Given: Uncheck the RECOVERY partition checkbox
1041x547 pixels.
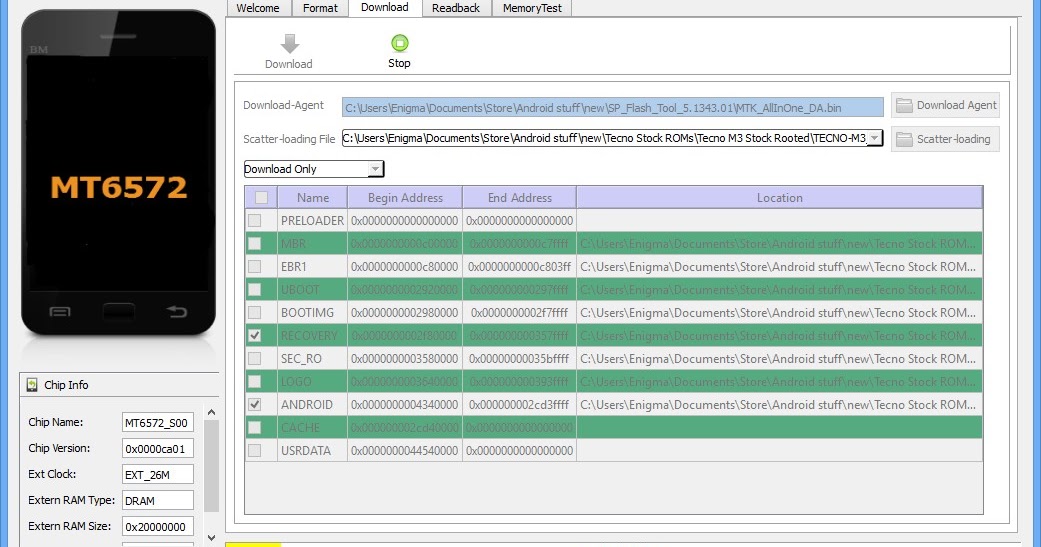Looking at the screenshot, I should click(x=254, y=335).
